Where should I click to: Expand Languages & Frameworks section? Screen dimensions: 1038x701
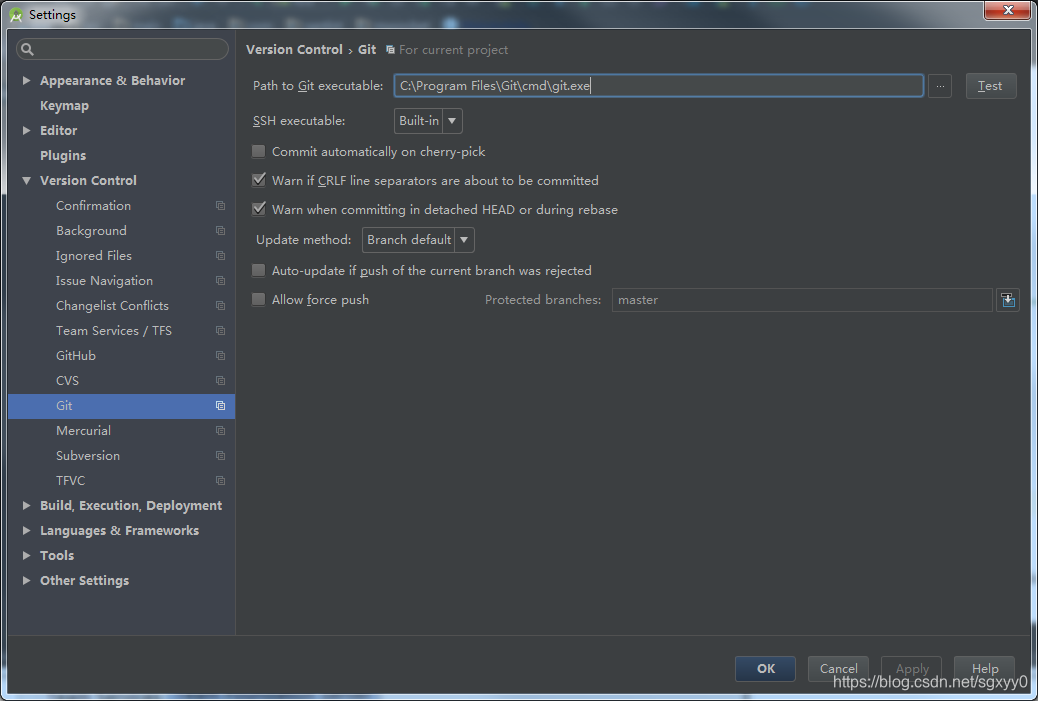[x=26, y=530]
